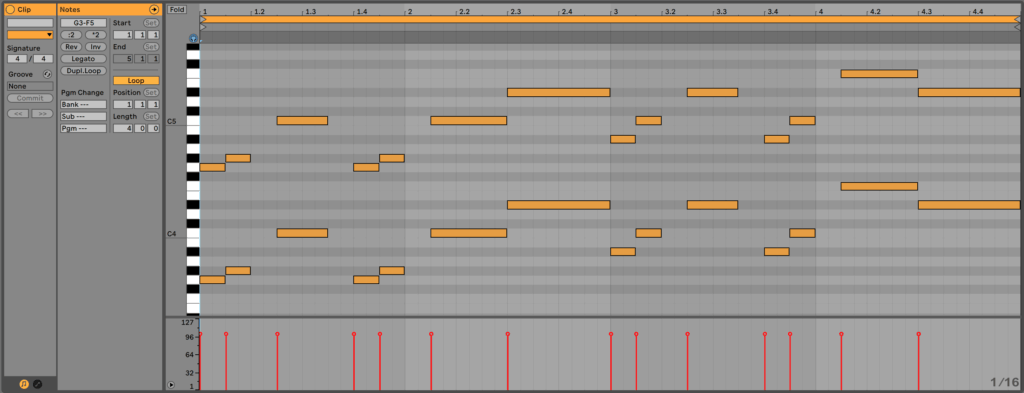Open the Pgm program chooser
Image resolution: width=1024 pixels, height=393 pixels.
[x=84, y=129]
